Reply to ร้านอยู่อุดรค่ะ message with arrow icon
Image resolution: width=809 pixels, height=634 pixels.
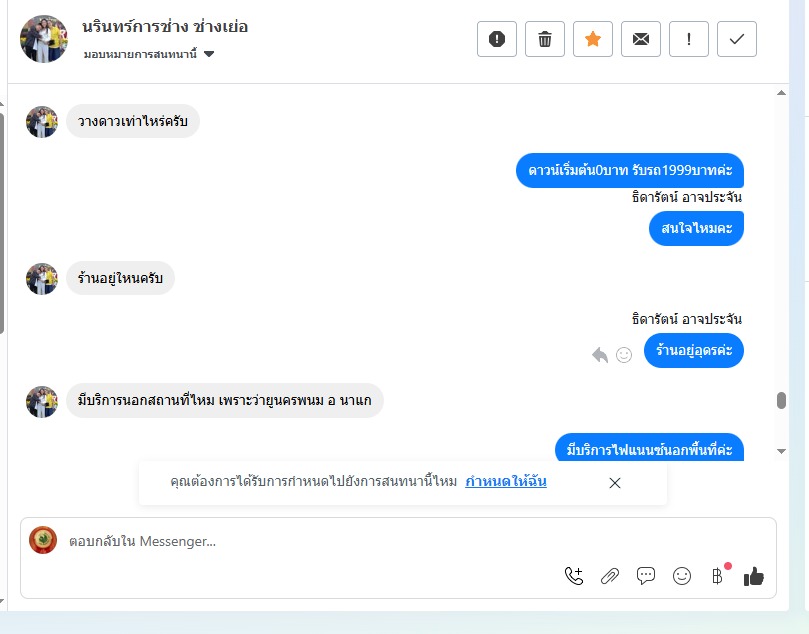600,355
